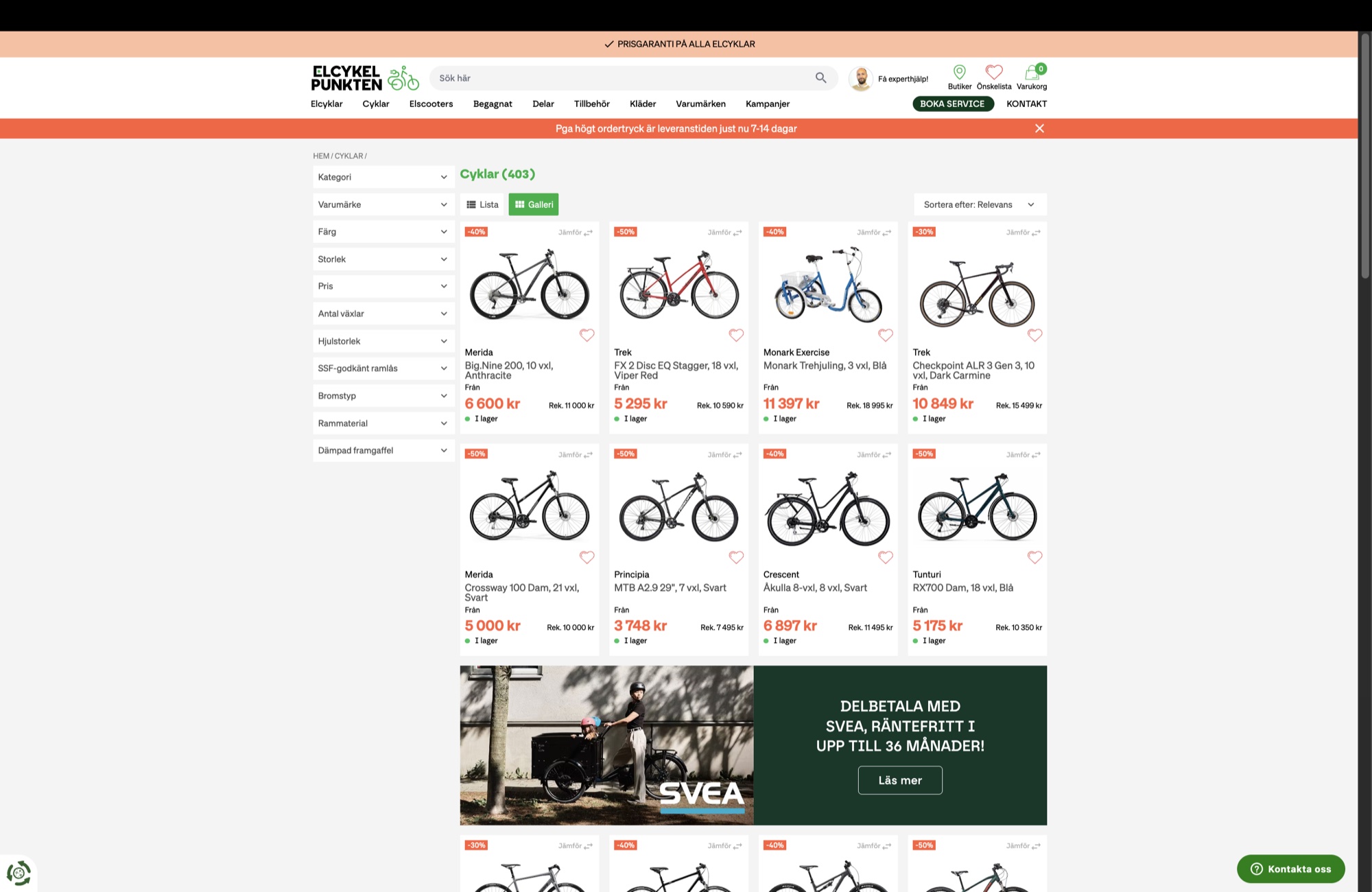Click Få experthjälp! text link
The height and width of the screenshot is (892, 1372).
(903, 79)
